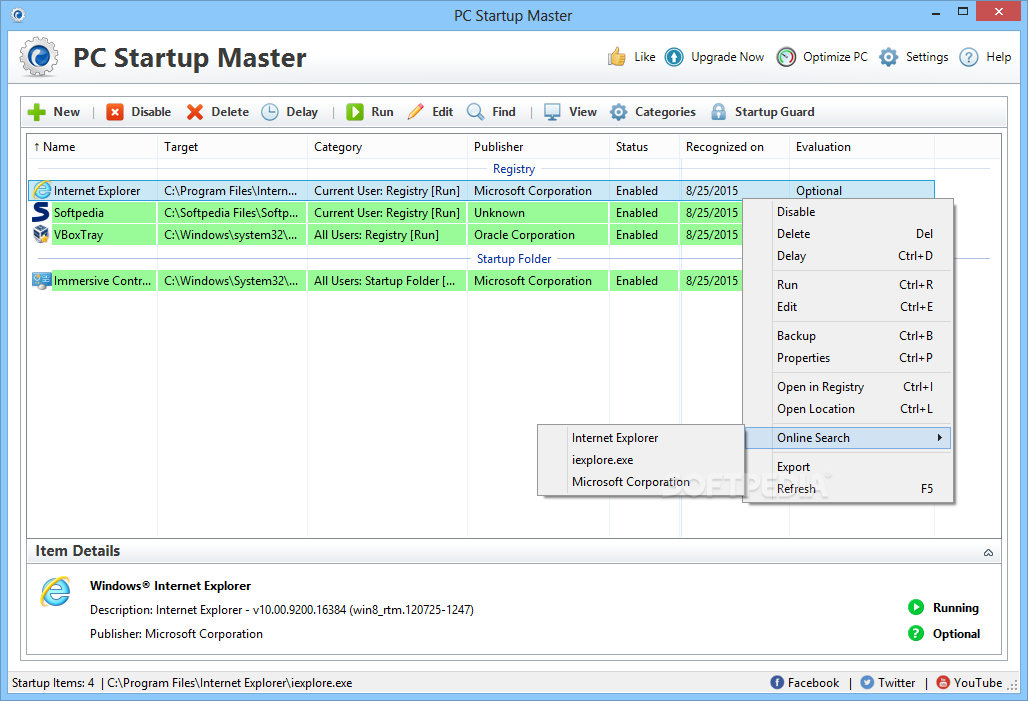Image resolution: width=1028 pixels, height=701 pixels.
Task: Choose Refresh in the context menu
Action: (x=848, y=489)
